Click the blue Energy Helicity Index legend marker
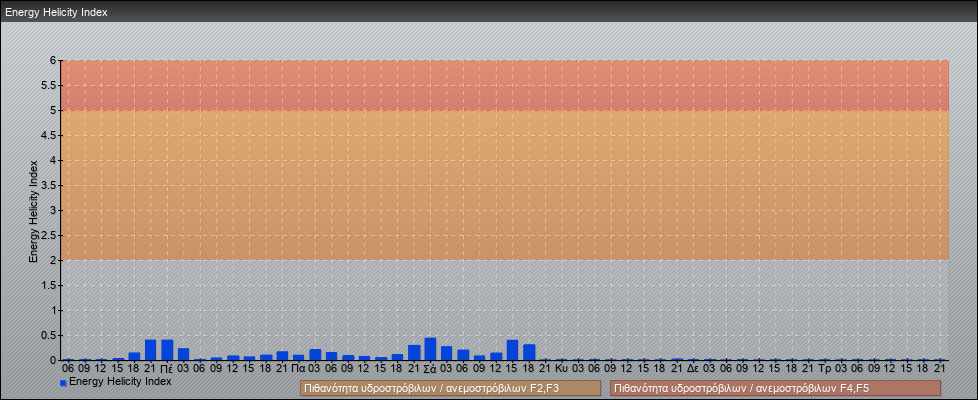978x400 pixels. point(63,383)
